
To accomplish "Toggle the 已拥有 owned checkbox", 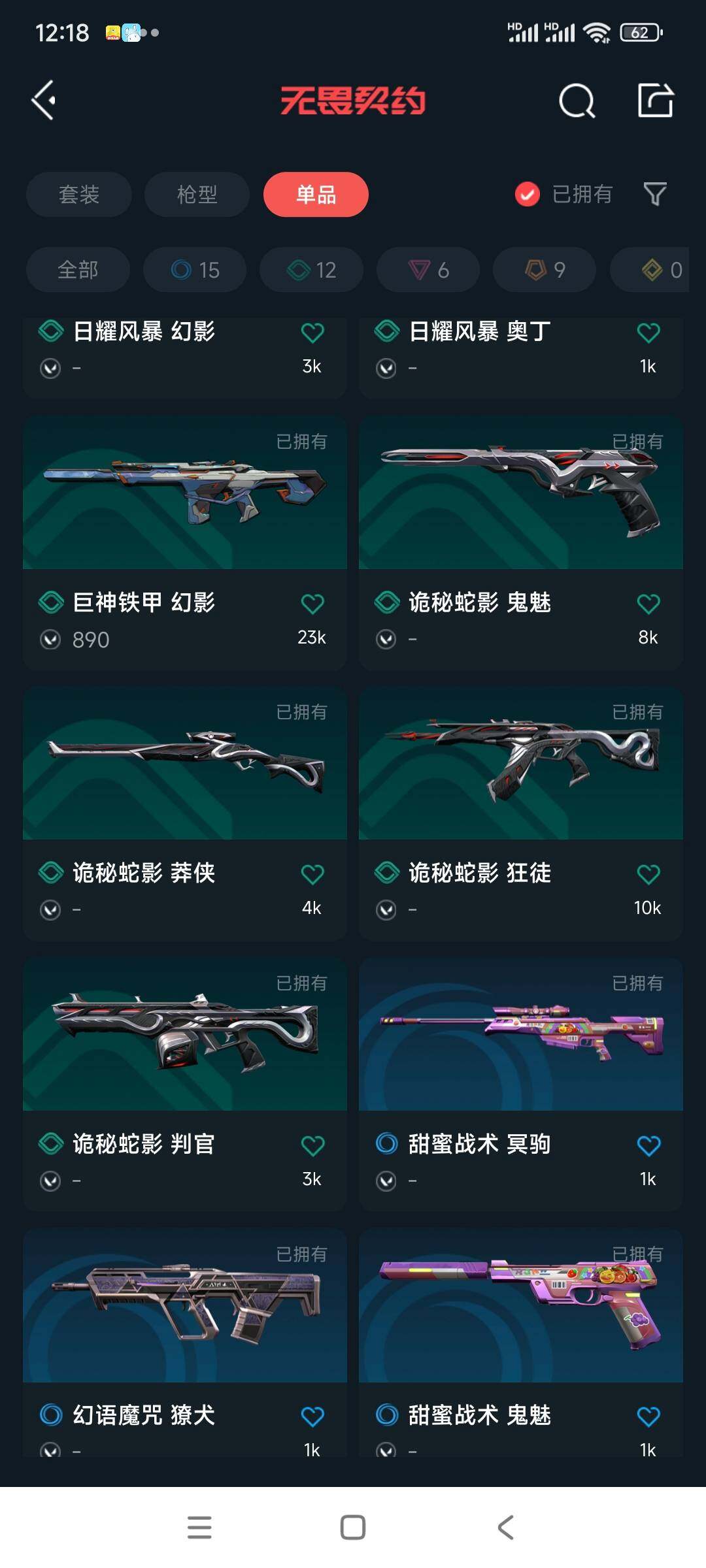I will coord(527,194).
